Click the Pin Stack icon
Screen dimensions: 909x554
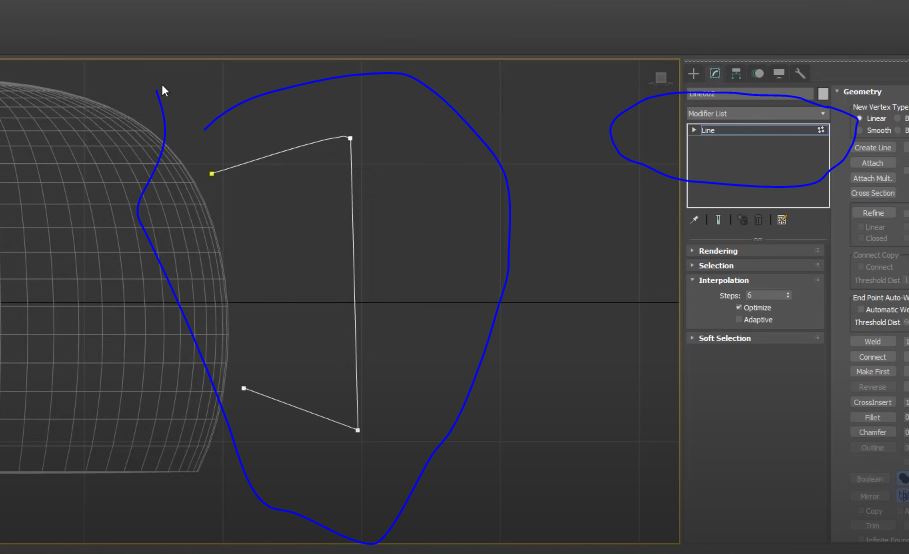click(x=695, y=220)
